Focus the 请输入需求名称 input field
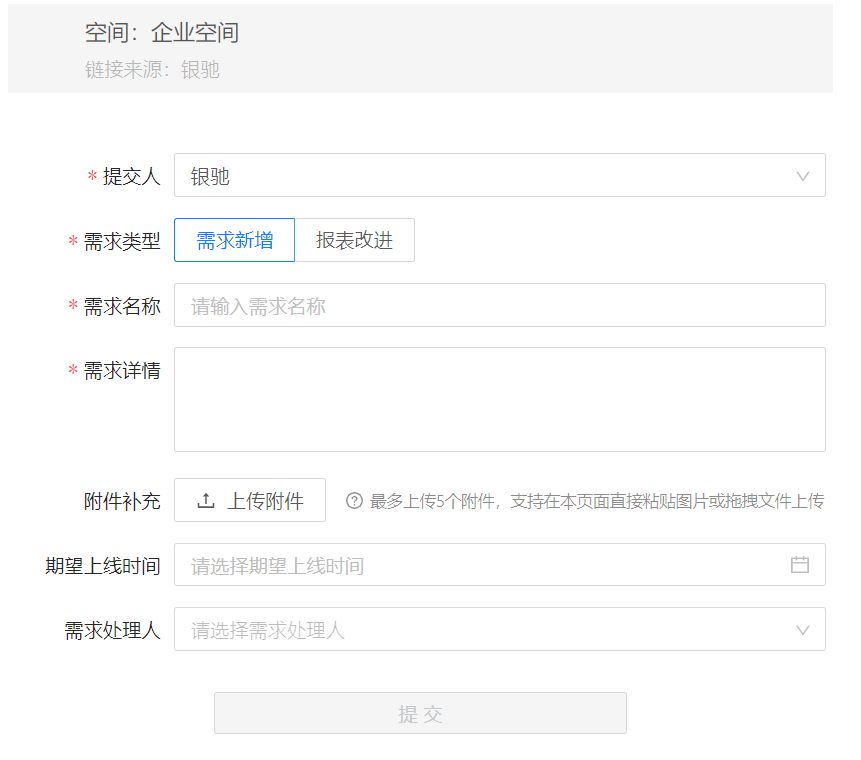 tap(499, 306)
